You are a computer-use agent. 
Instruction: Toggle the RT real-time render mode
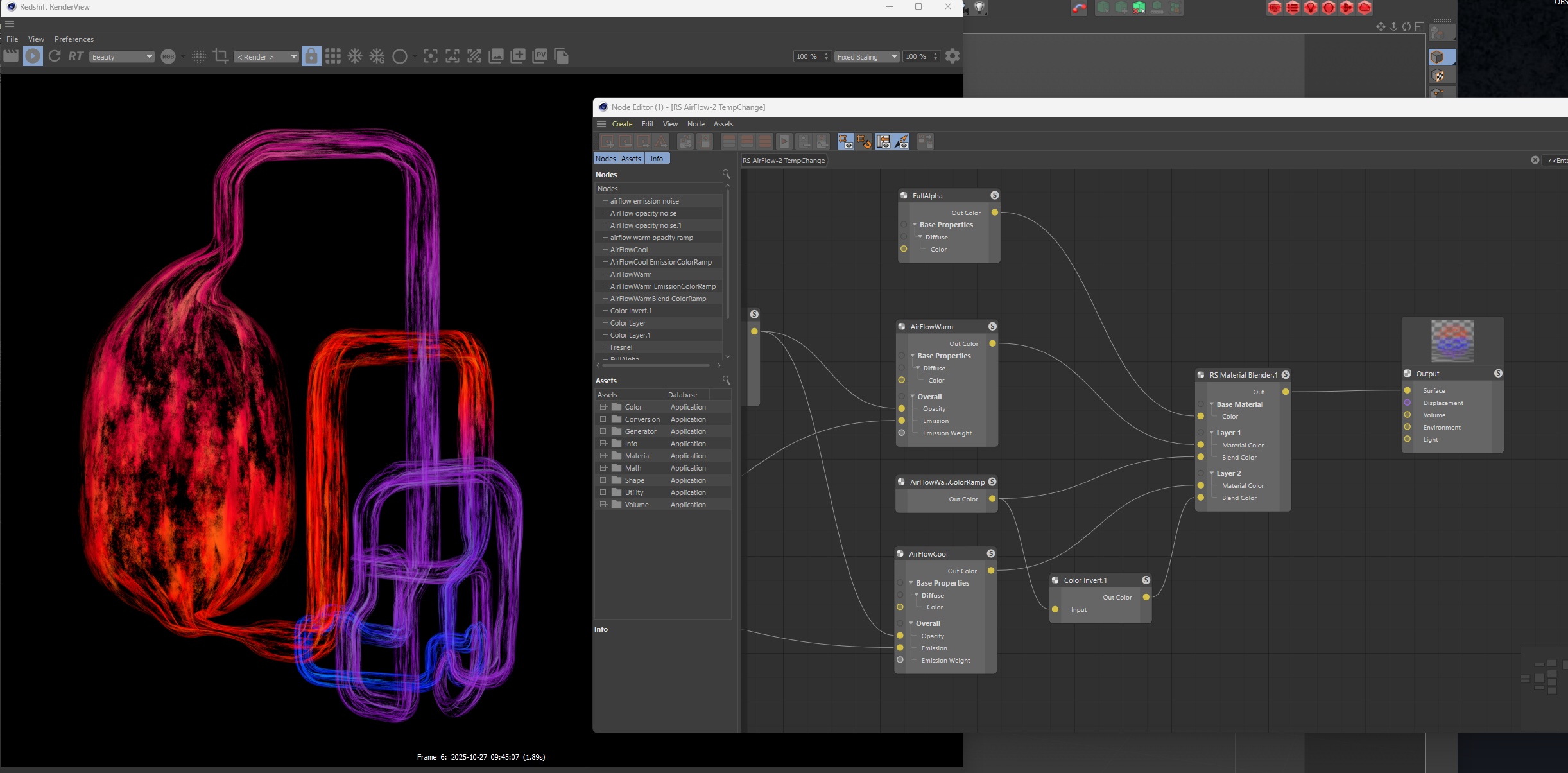76,56
